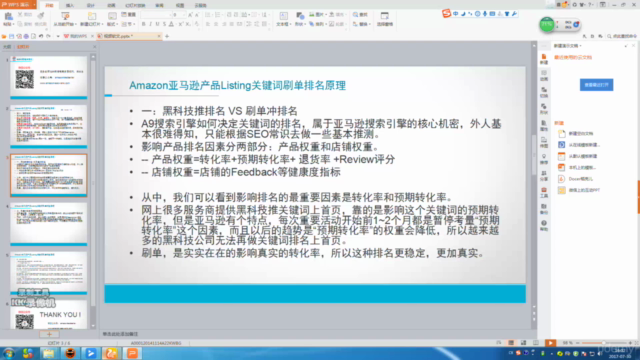
Task: Click the green 71% accelerator ball
Action: (547, 24)
